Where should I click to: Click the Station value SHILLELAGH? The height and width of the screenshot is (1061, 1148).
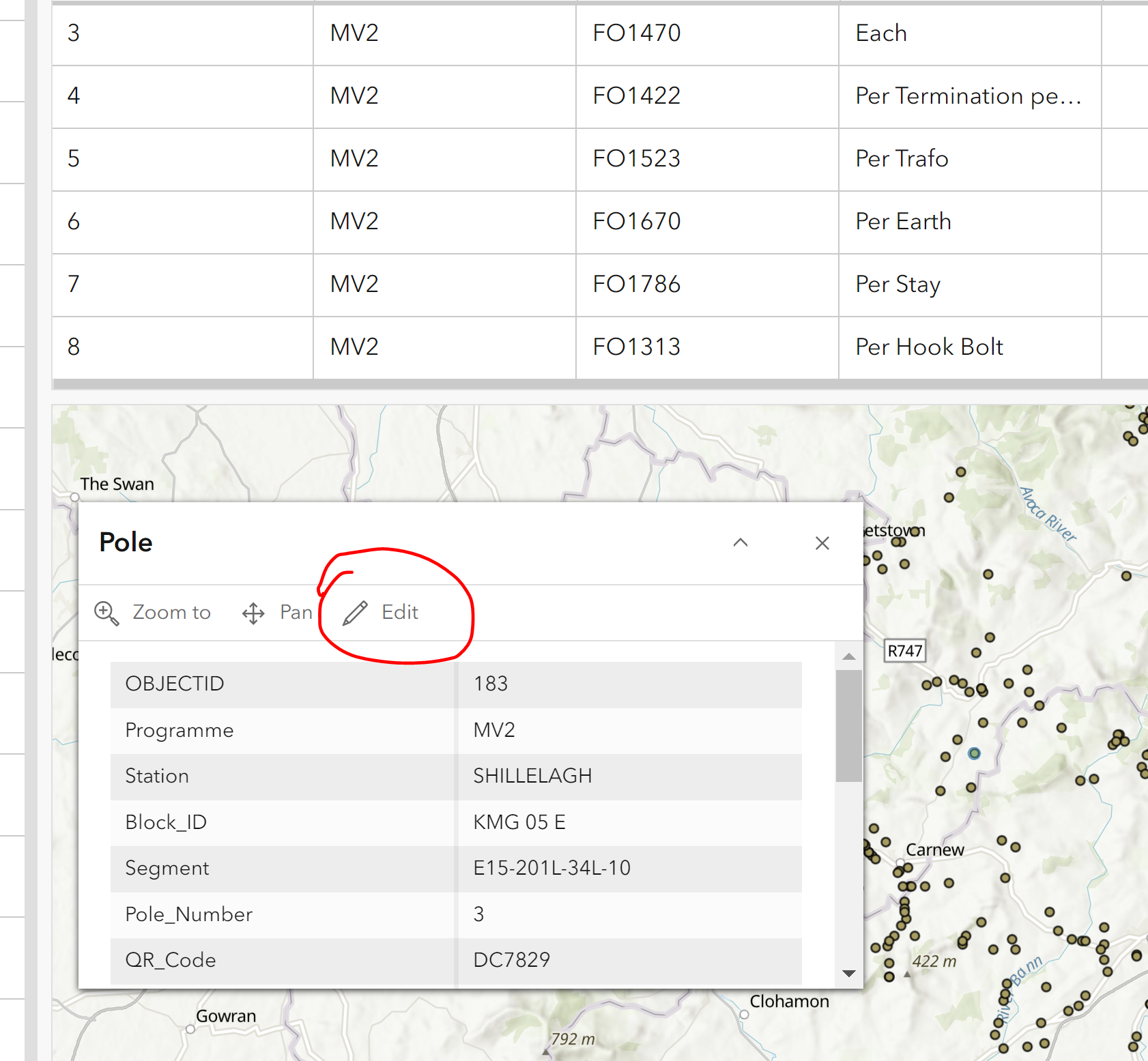532,776
